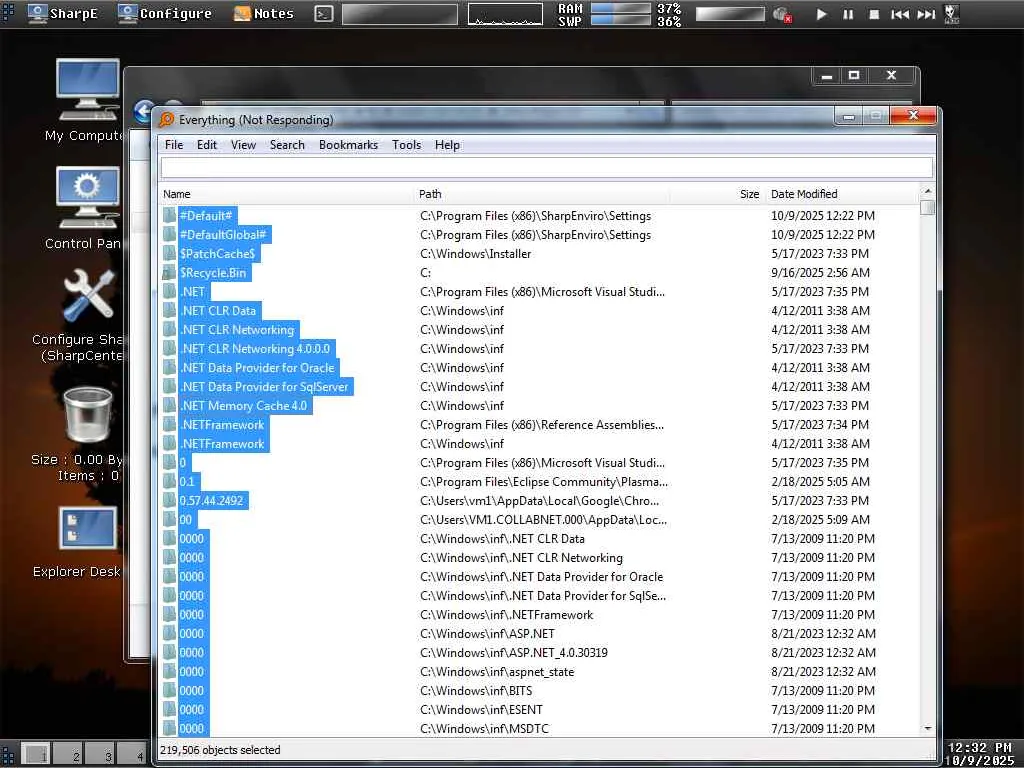Click path C:\Windows\inf\MSDTC
Screen dimensions: 1024x768
click(x=484, y=728)
